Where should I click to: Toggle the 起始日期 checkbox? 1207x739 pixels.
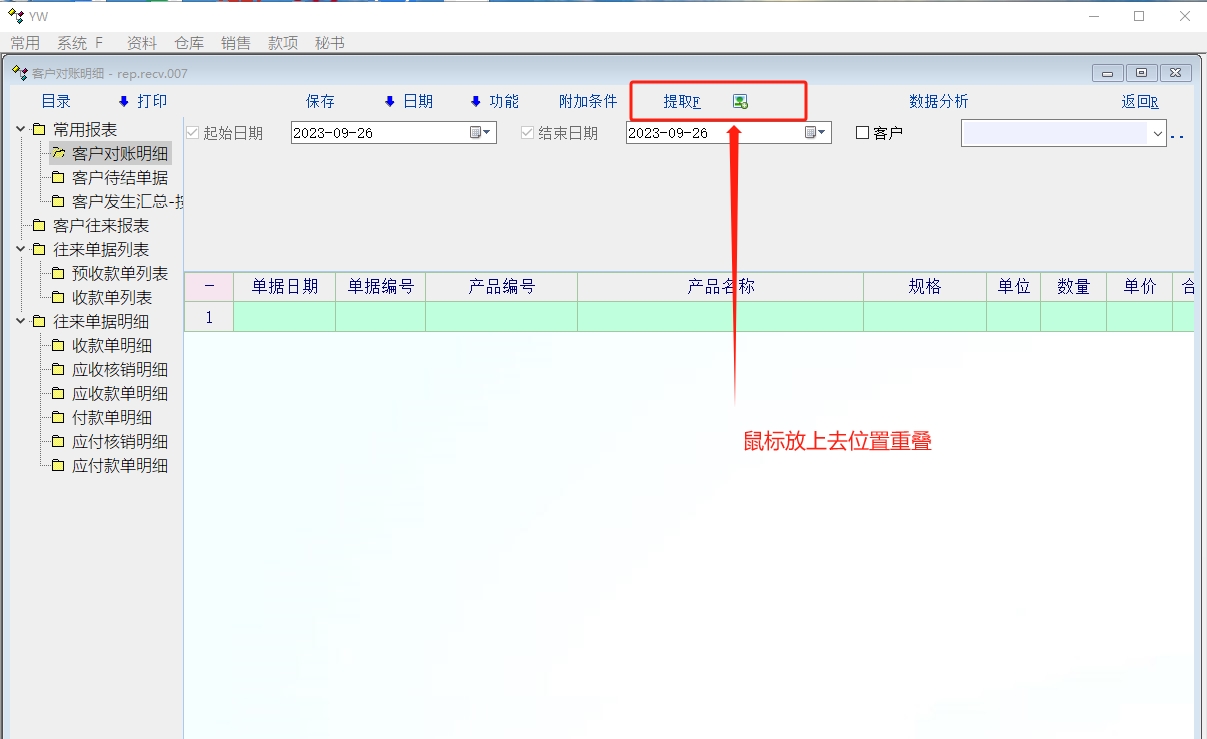(x=193, y=133)
